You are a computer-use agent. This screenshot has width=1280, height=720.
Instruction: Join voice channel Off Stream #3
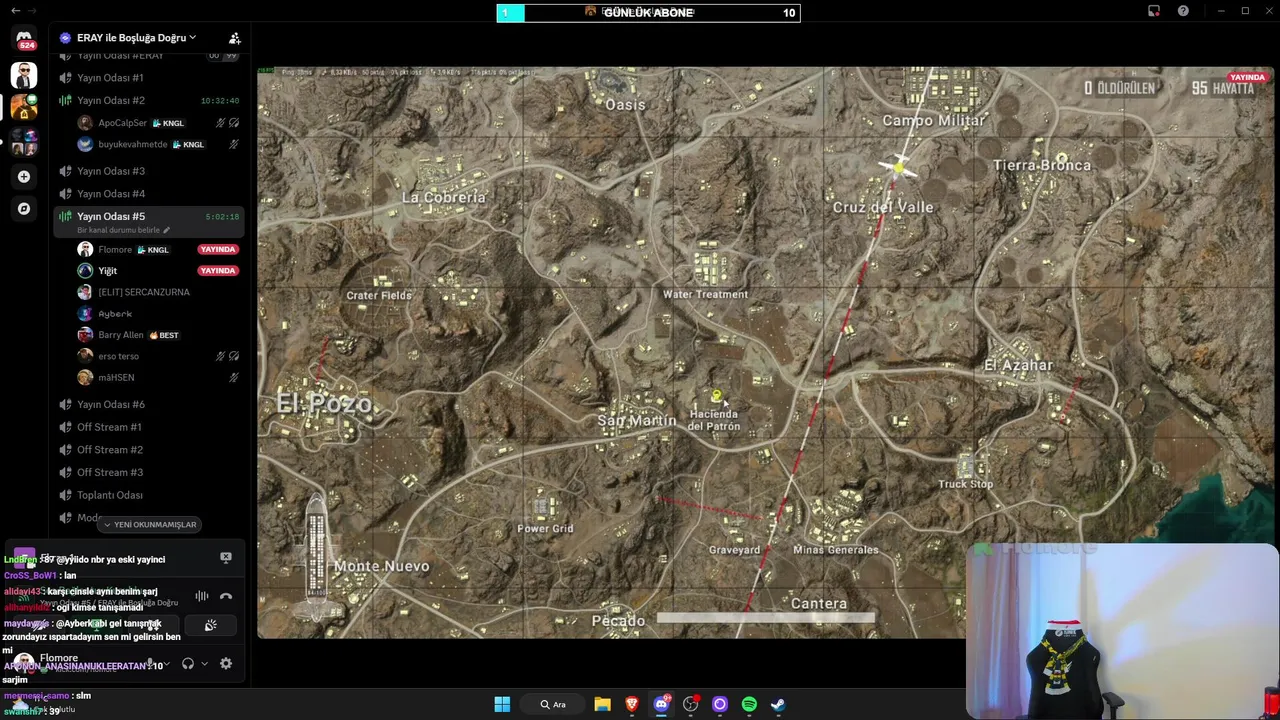149,472
